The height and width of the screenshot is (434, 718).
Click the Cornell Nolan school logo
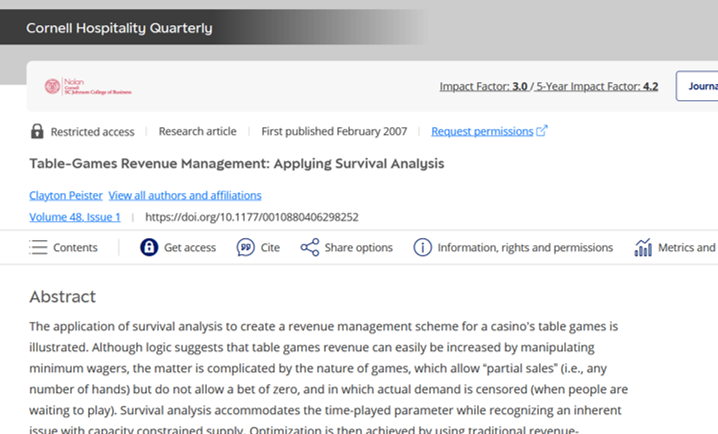[x=88, y=86]
